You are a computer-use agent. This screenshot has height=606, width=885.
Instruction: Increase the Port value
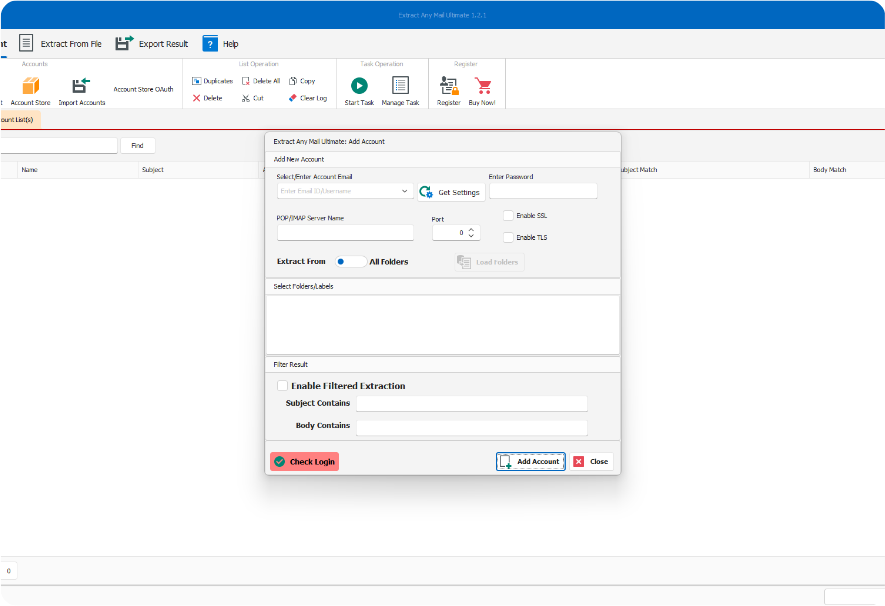[471, 229]
